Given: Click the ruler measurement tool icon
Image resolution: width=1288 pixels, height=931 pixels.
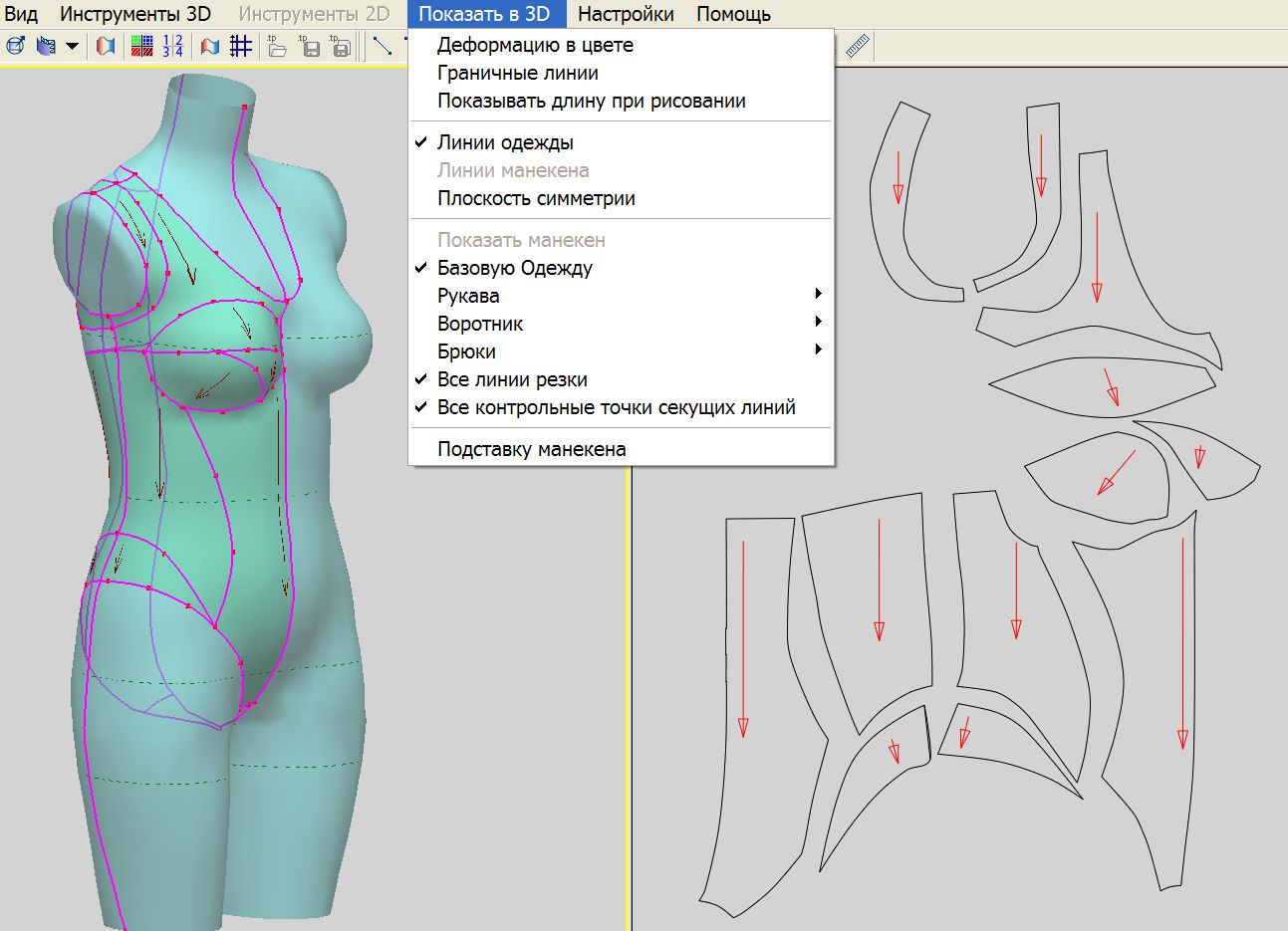Looking at the screenshot, I should [x=857, y=46].
